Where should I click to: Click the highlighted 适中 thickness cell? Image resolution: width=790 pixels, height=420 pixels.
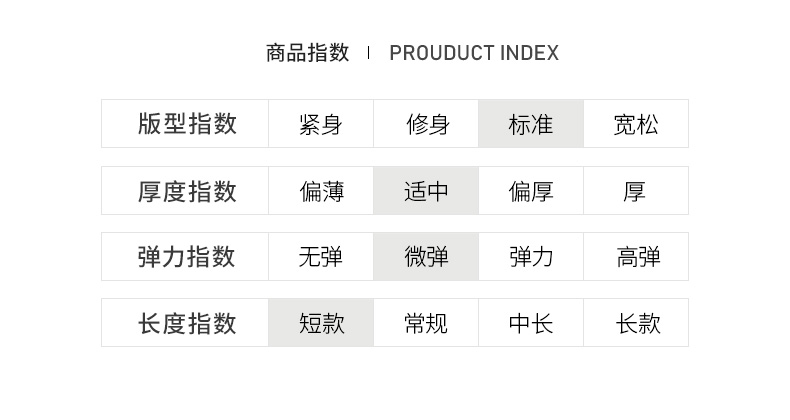(x=426, y=191)
